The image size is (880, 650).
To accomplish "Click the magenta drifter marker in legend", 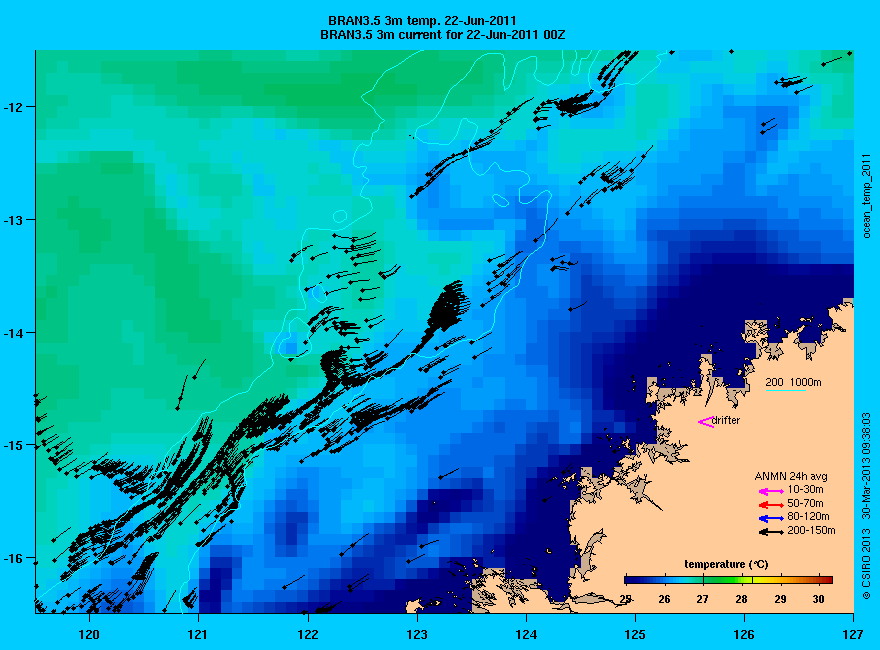I will point(705,422).
